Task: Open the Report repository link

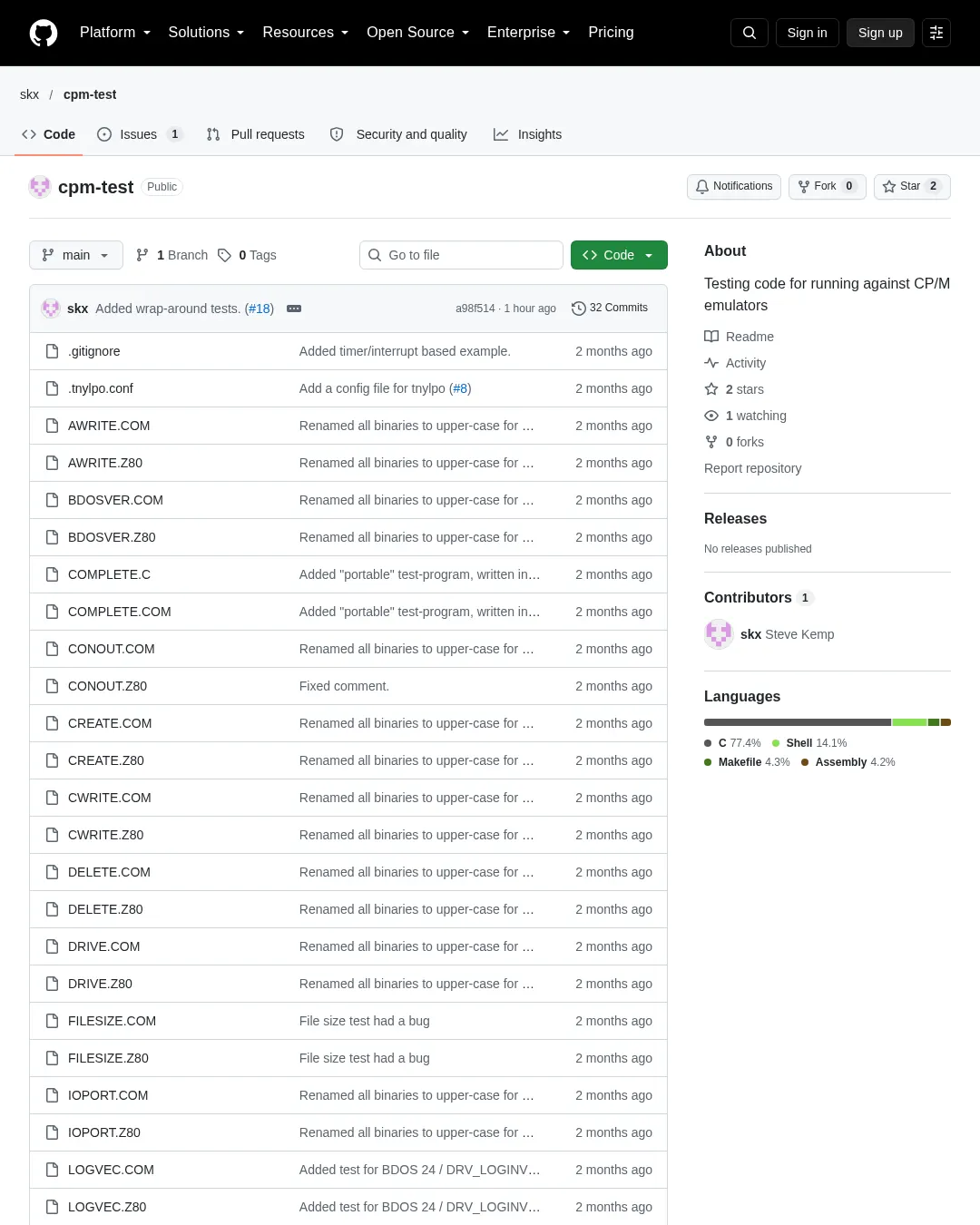Action: 753,468
